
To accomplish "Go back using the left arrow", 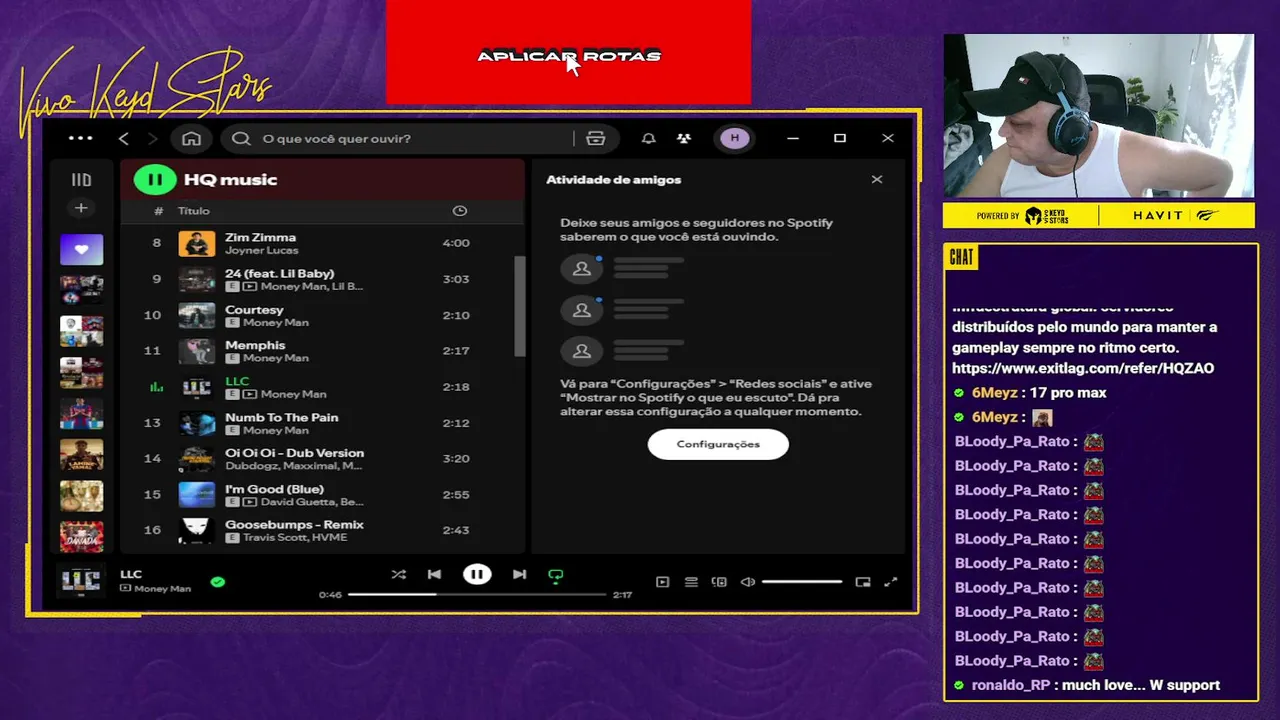I will 124,138.
